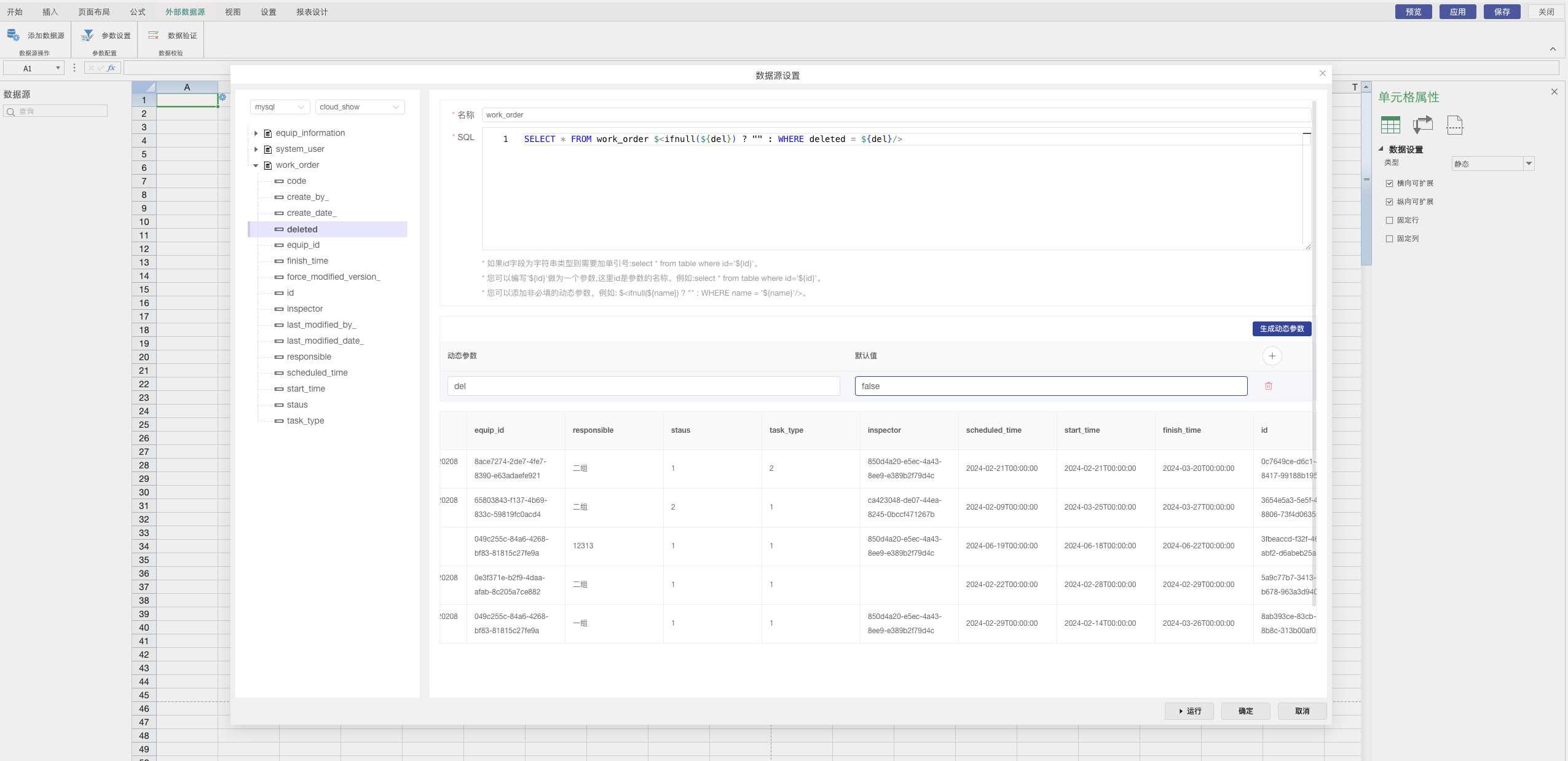This screenshot has height=761, width=1568.
Task: Open the View (视图) tab
Action: [233, 12]
